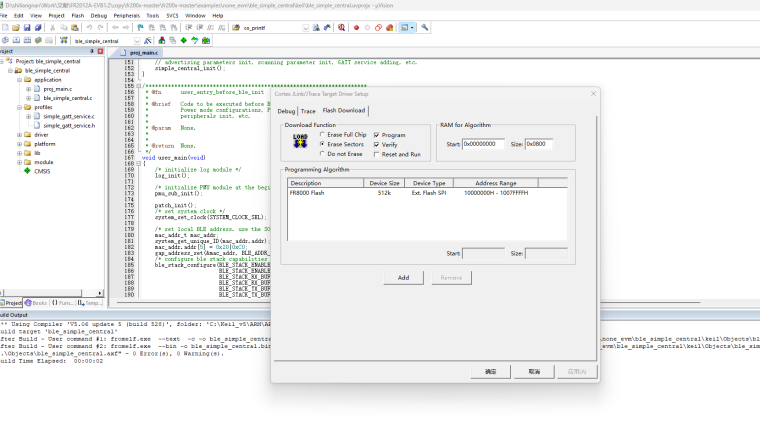
Task: Create a new file from toolbar
Action: pos(5,28)
